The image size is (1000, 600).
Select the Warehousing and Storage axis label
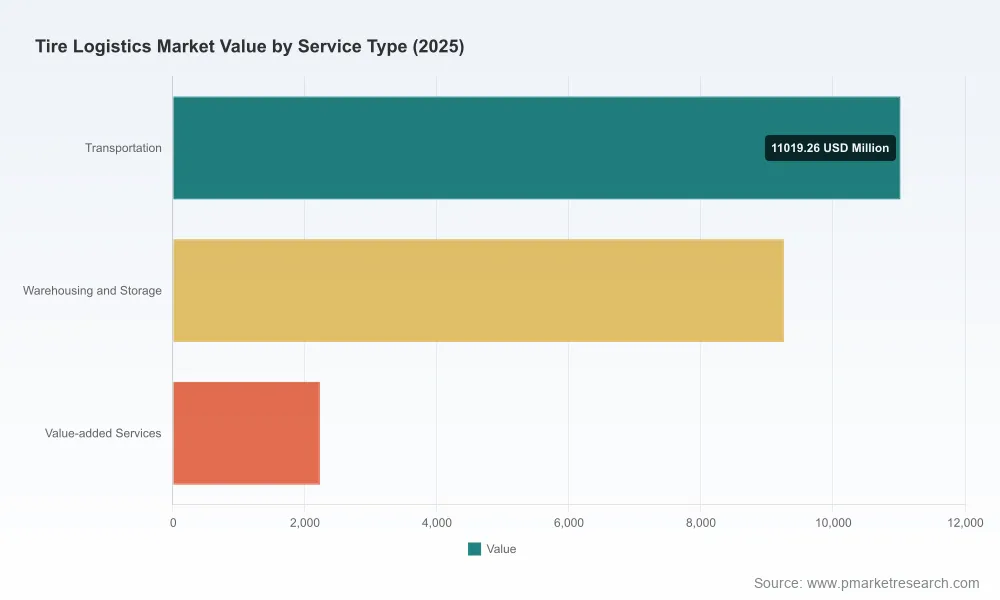[92, 291]
